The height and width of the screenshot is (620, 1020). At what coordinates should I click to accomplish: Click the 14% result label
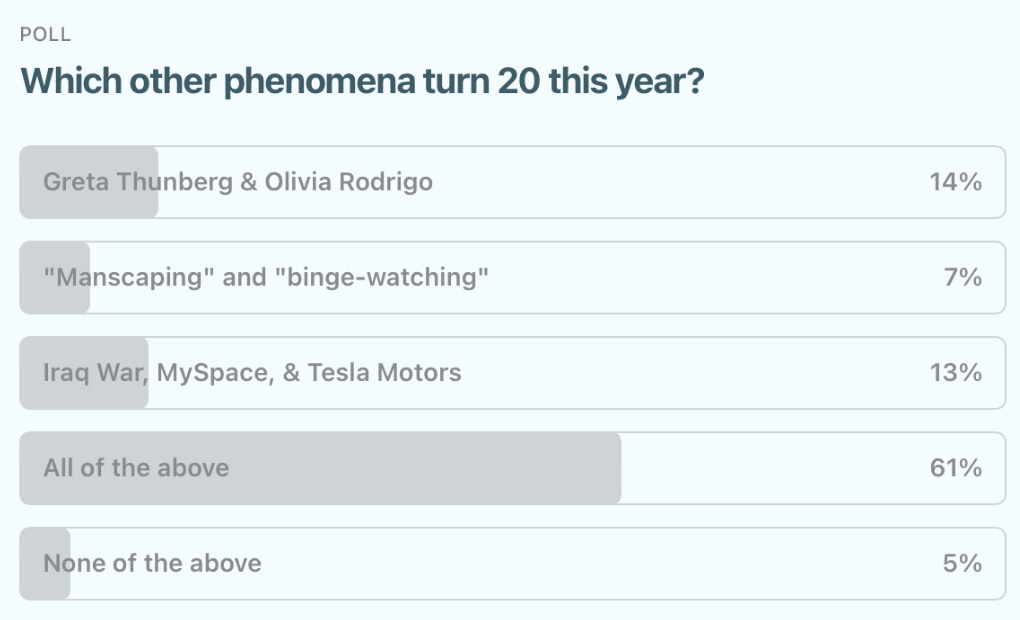(955, 182)
